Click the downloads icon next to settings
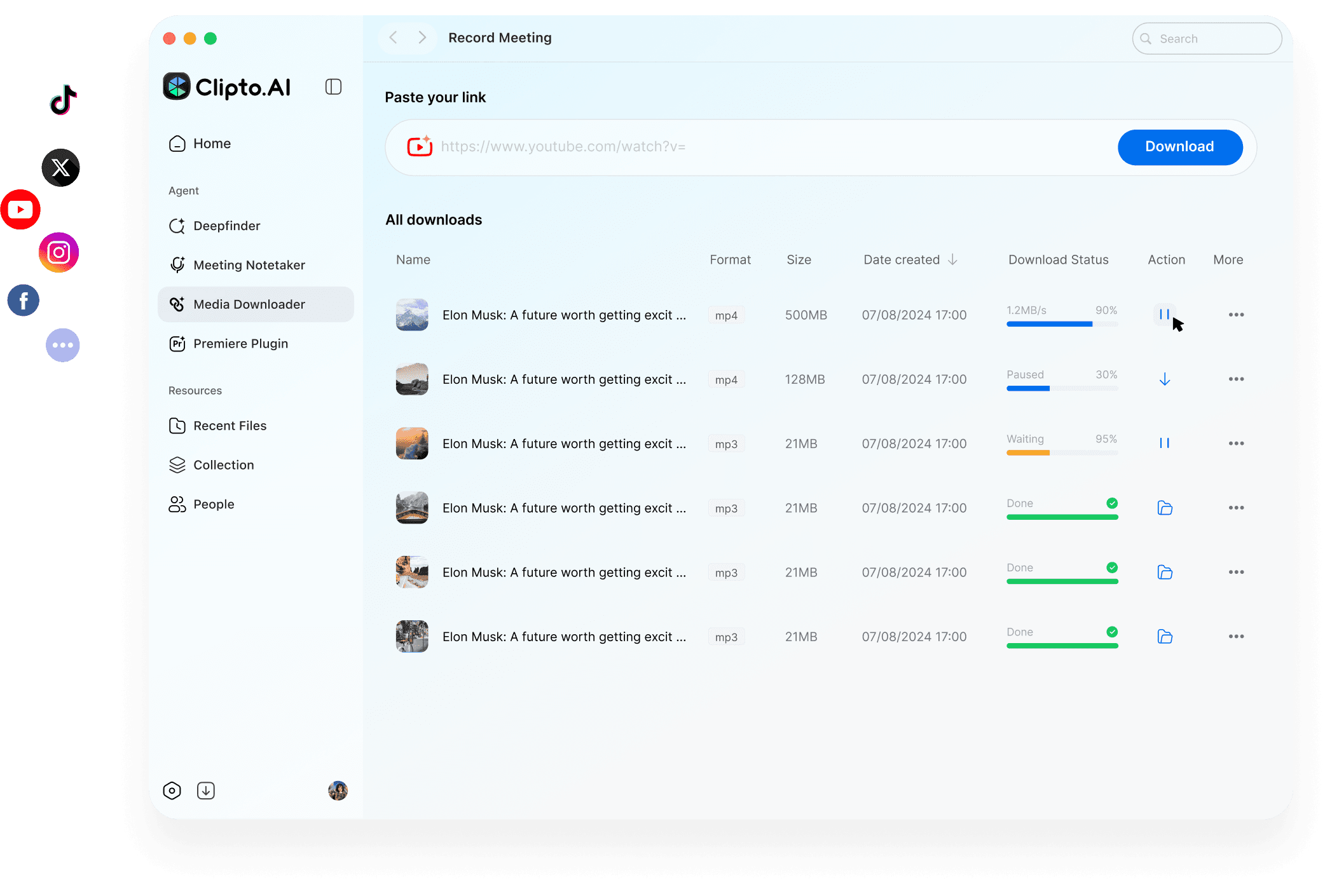The width and height of the screenshot is (1339, 896). pyautogui.click(x=205, y=791)
